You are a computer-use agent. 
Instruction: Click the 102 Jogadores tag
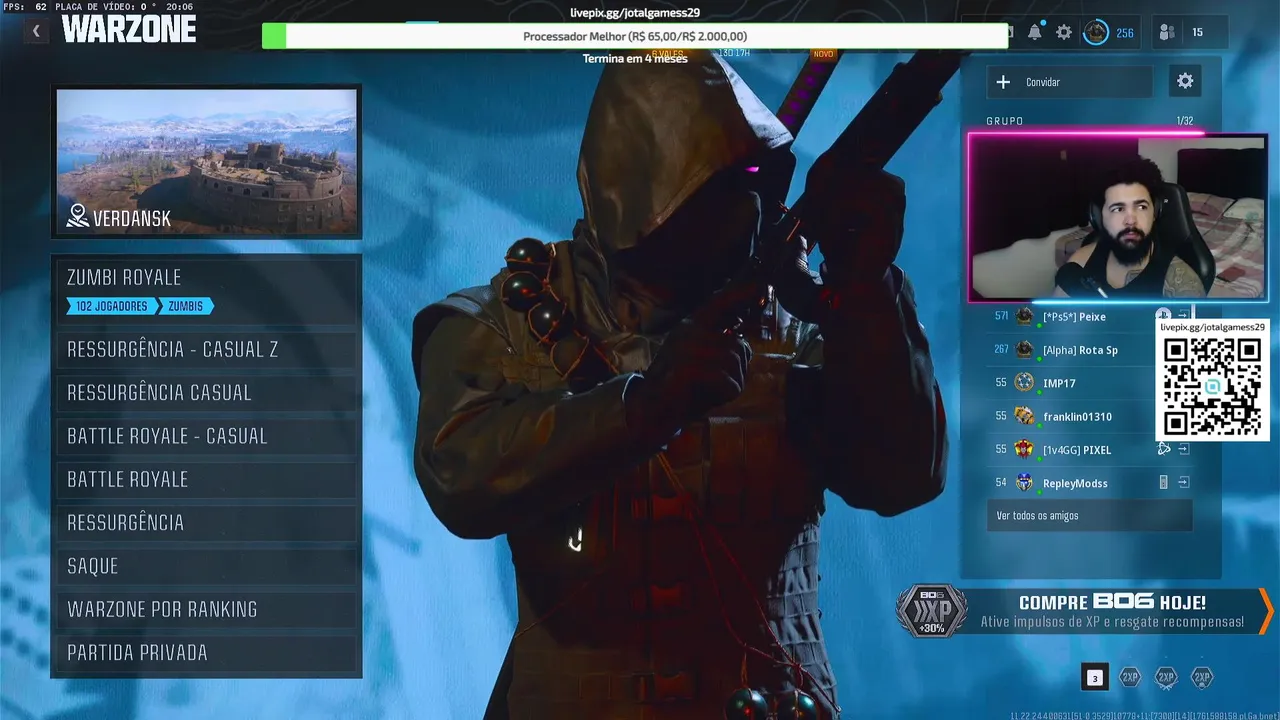point(111,306)
